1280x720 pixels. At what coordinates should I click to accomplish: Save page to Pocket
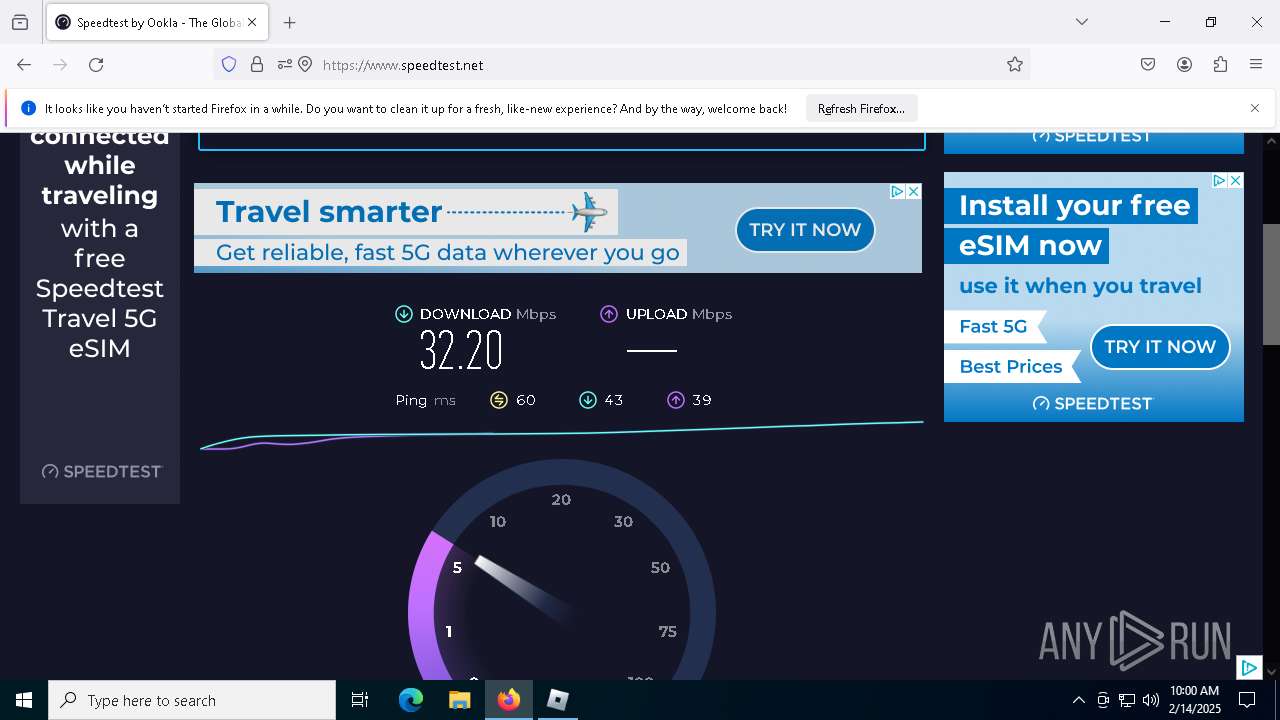pos(1148,65)
